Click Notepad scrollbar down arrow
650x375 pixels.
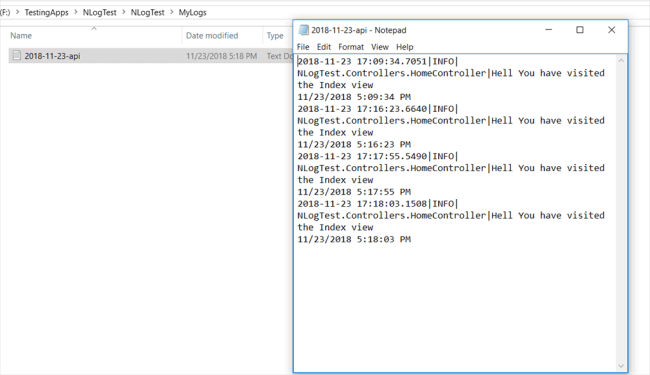click(621, 366)
